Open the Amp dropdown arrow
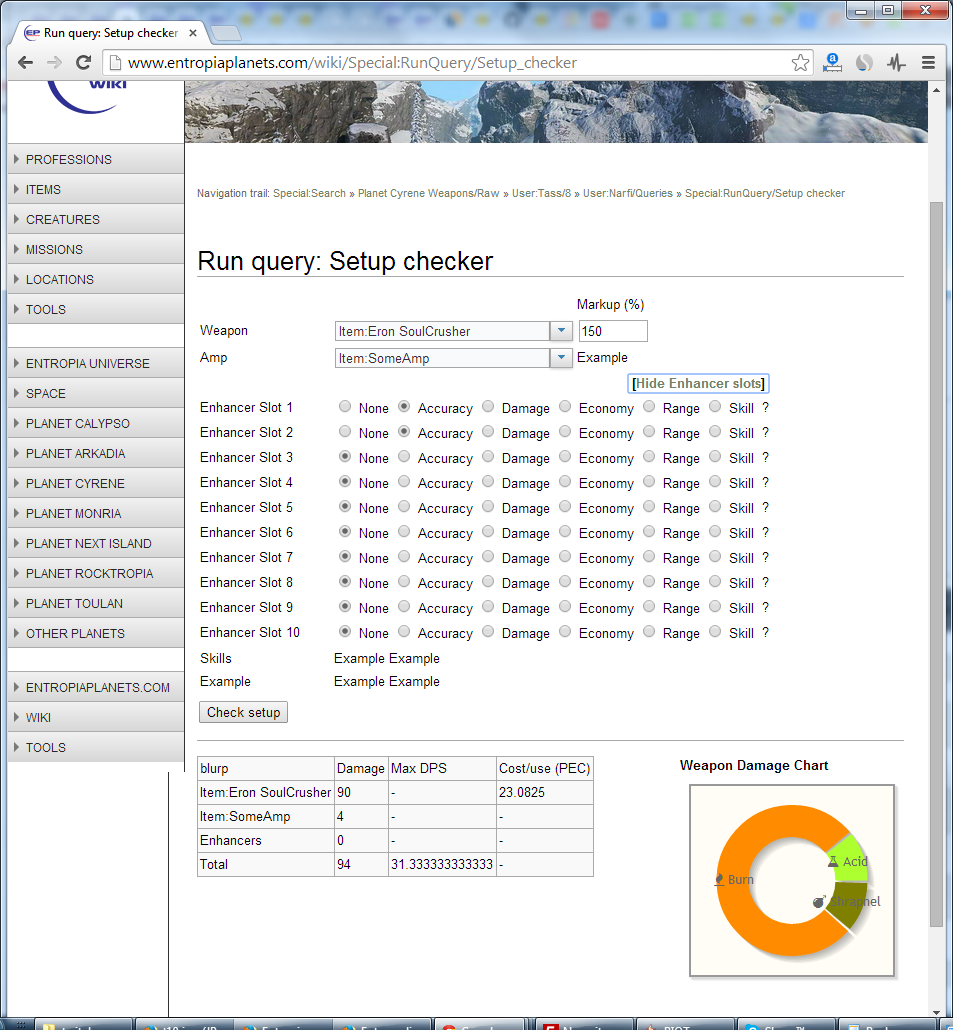This screenshot has width=953, height=1030. pyautogui.click(x=561, y=358)
